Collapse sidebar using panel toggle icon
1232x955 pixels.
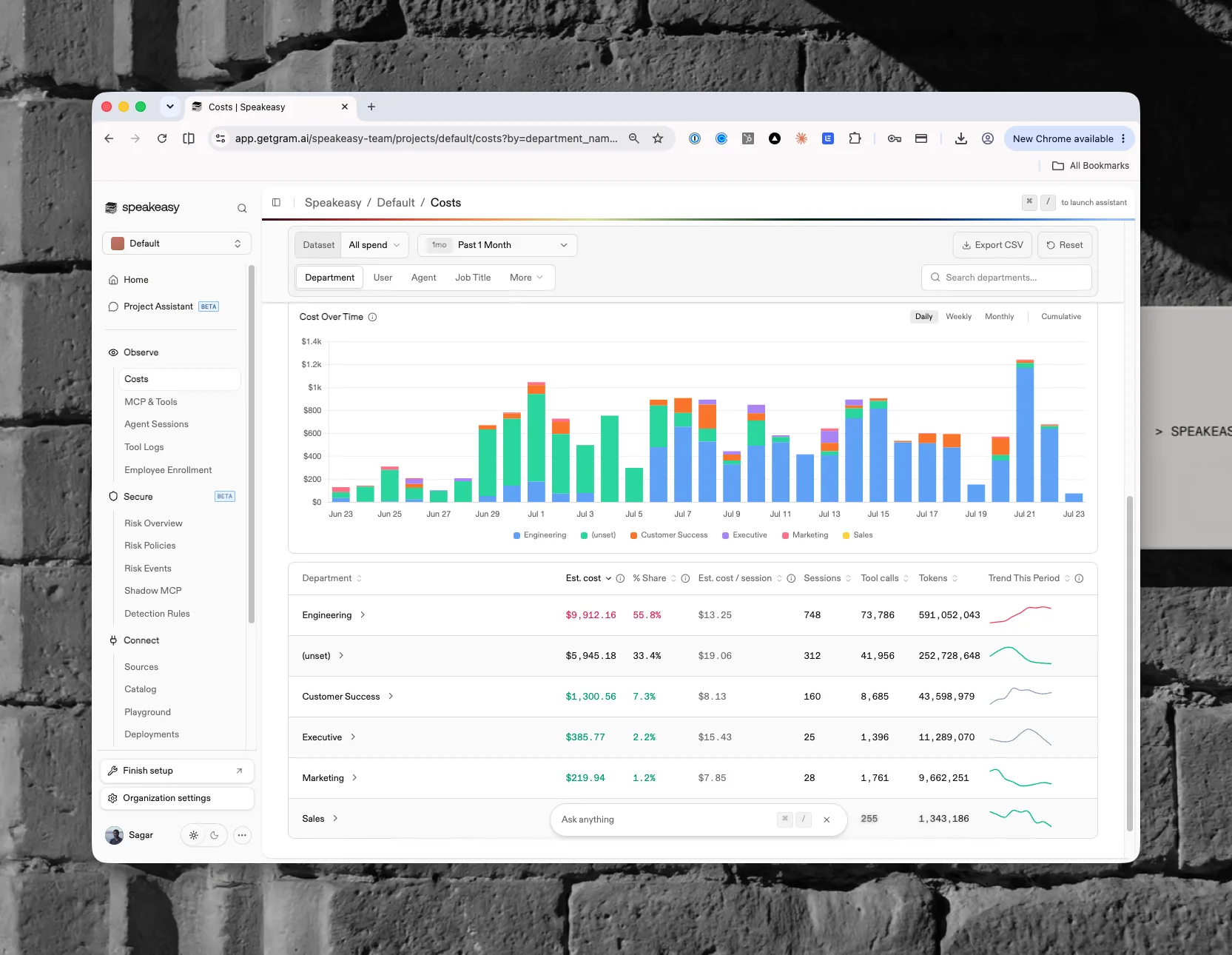tap(276, 202)
